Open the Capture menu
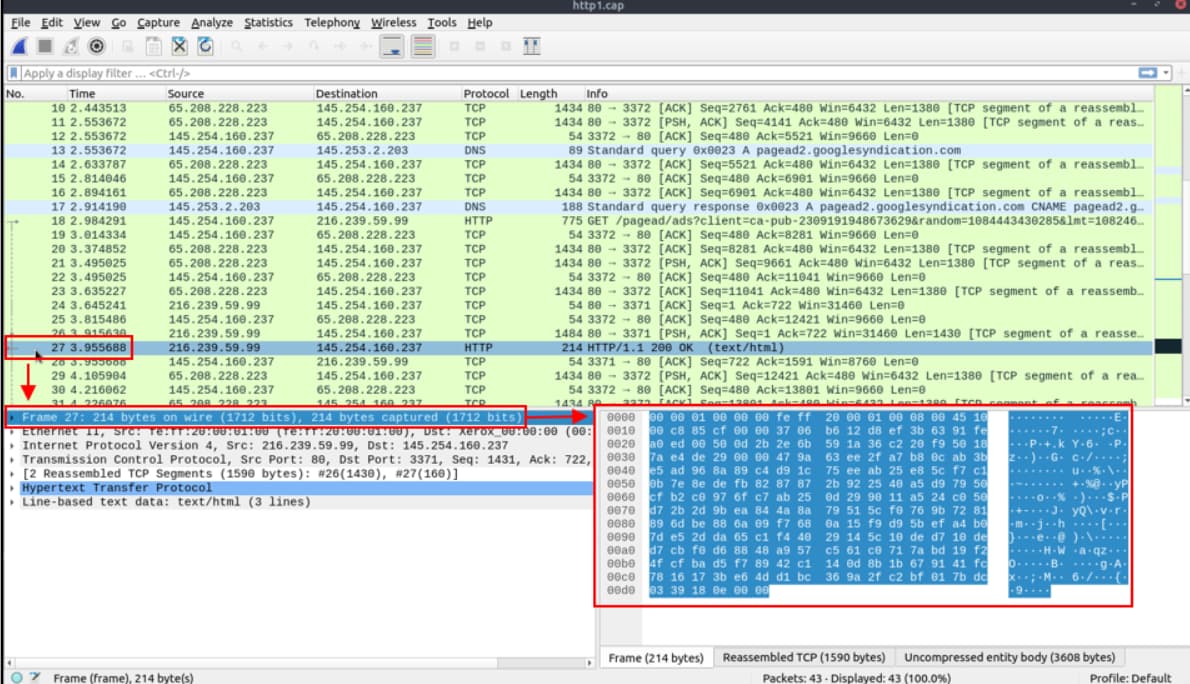The image size is (1190, 684). point(158,23)
